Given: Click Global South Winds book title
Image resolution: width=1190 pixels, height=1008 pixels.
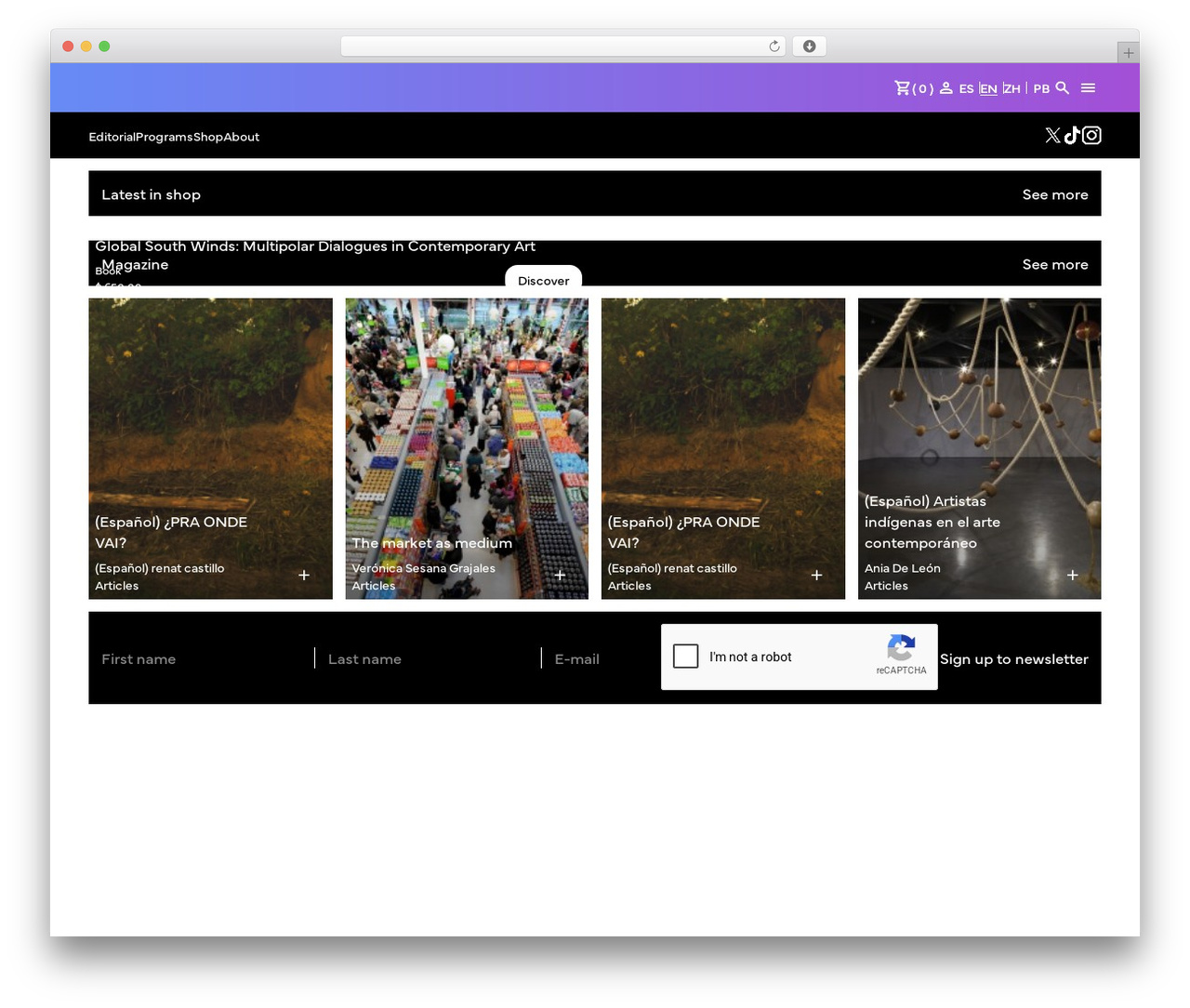Looking at the screenshot, I should tap(315, 246).
